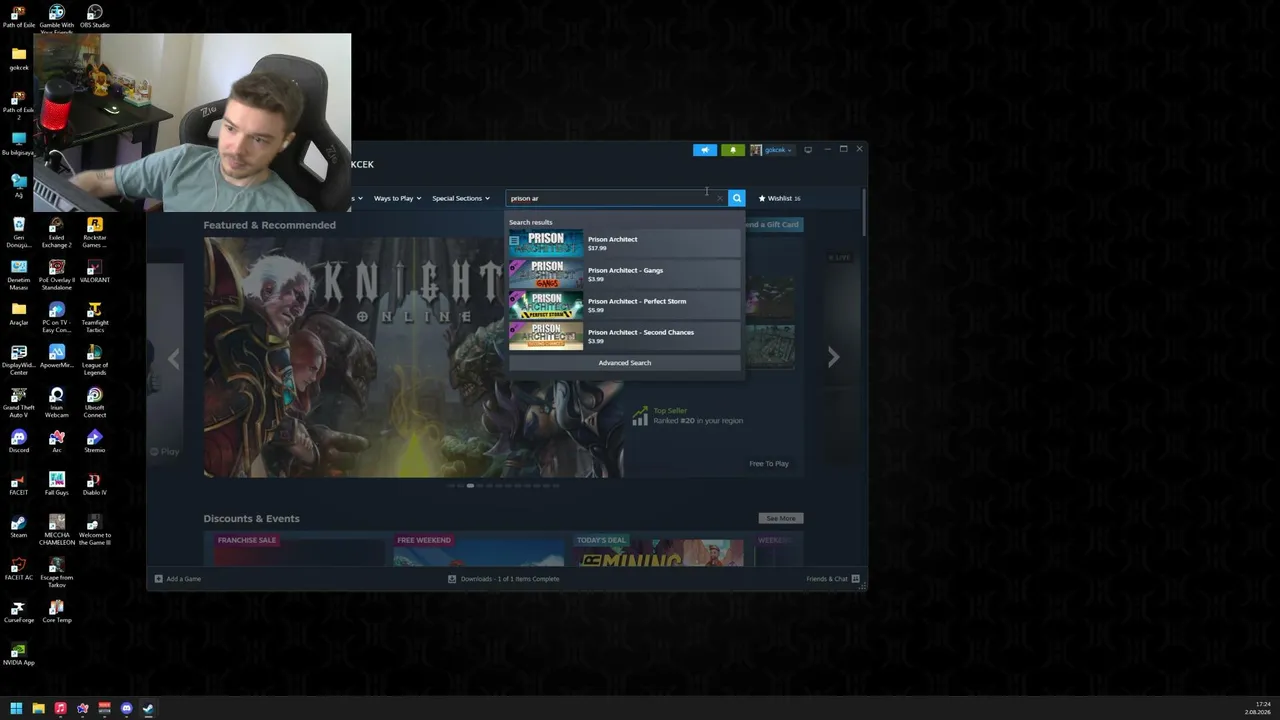1280x720 pixels.
Task: Open the FACEIT desktop shortcut
Action: coord(19,484)
